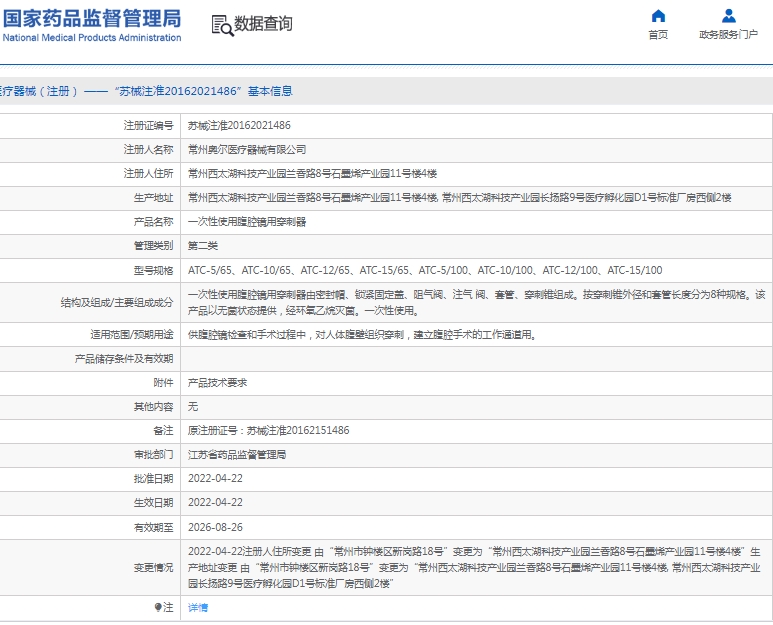Click the approving department 江苏省药品监督管理局

[237, 454]
